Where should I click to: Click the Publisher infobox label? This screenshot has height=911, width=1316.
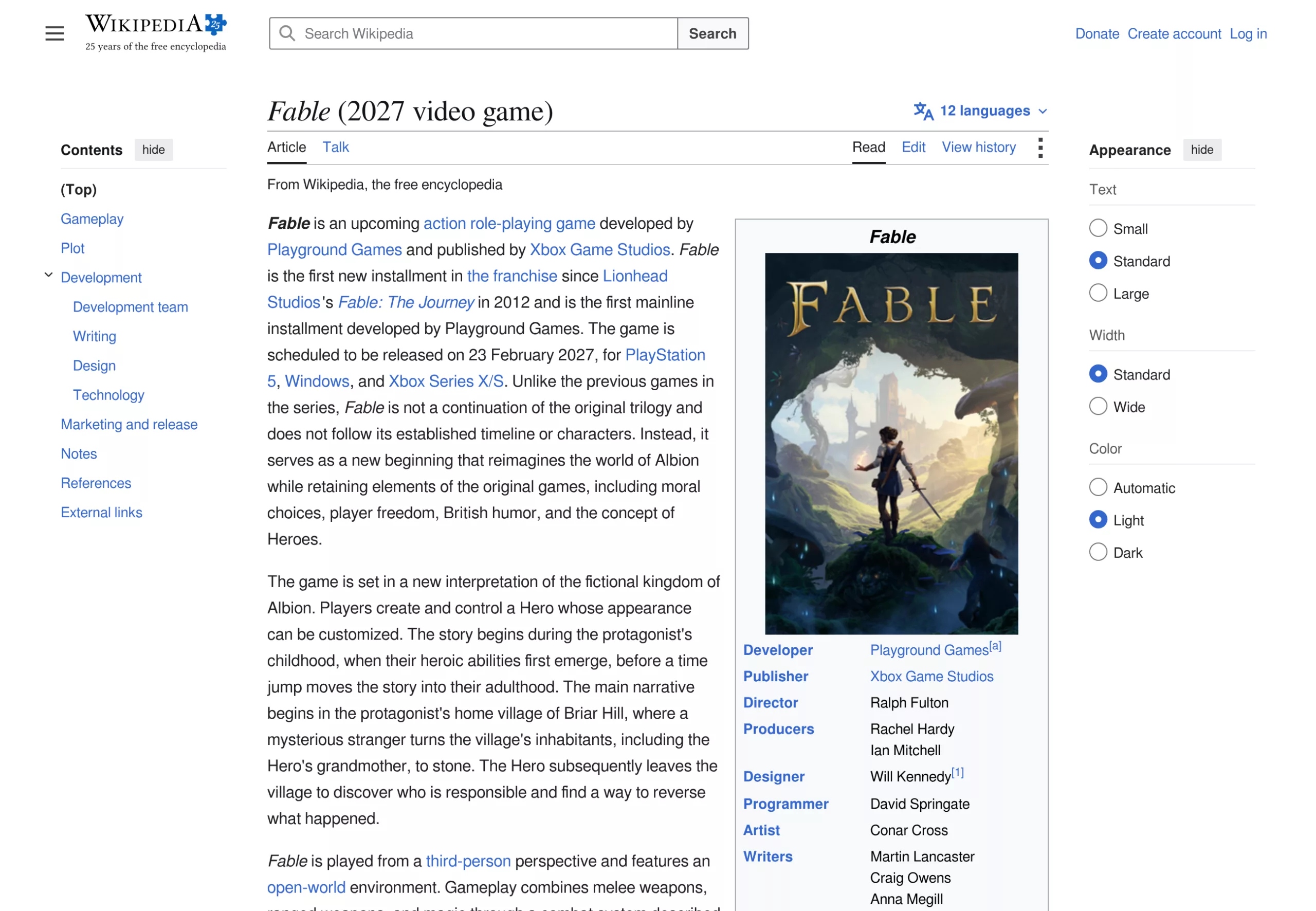776,677
